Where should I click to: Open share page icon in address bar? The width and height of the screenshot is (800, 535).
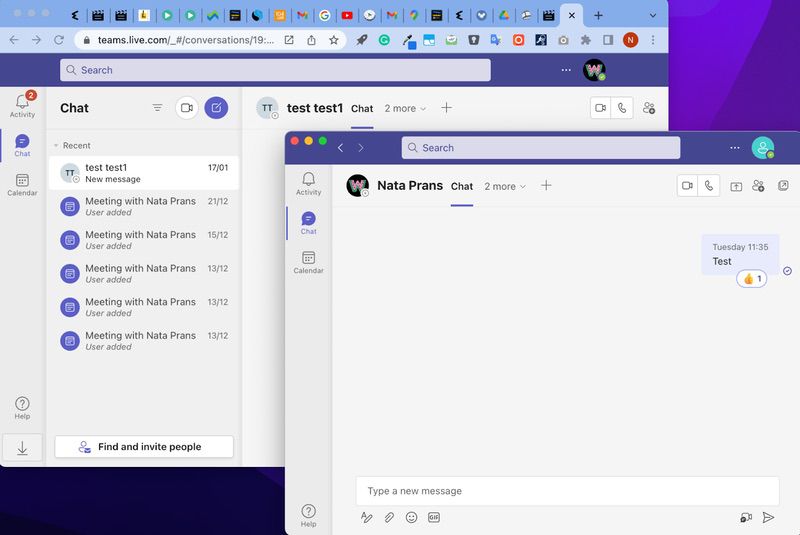311,40
